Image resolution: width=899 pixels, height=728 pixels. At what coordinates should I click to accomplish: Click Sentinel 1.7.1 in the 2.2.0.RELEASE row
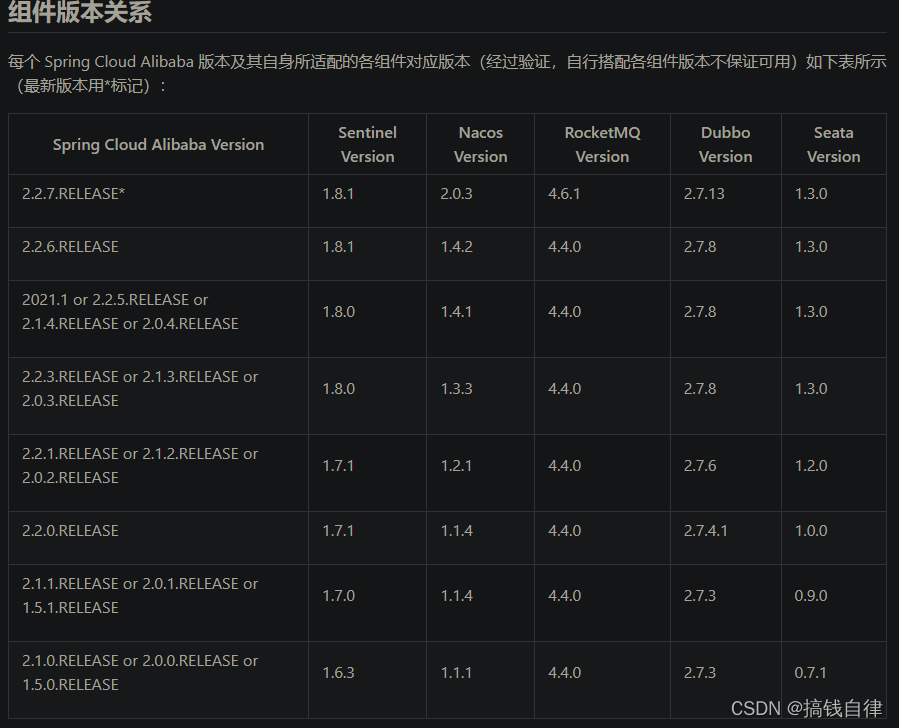pyautogui.click(x=338, y=531)
